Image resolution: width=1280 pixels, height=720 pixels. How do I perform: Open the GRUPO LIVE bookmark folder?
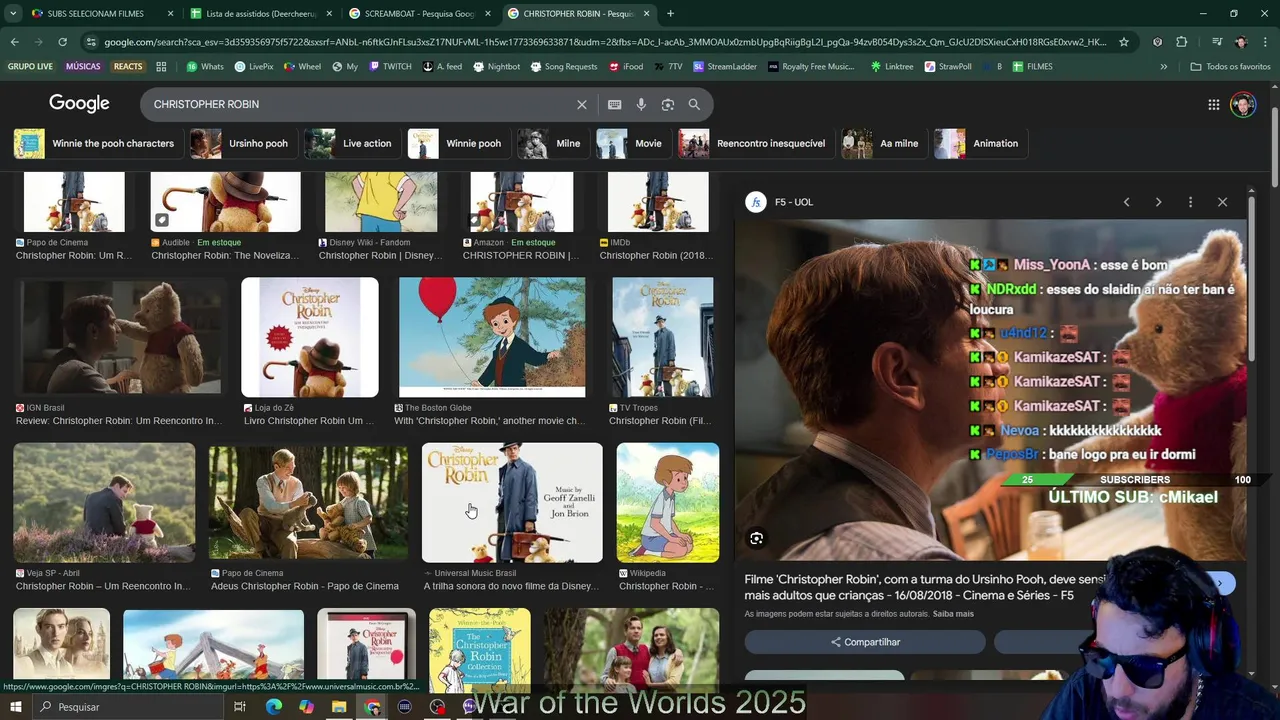click(x=30, y=67)
